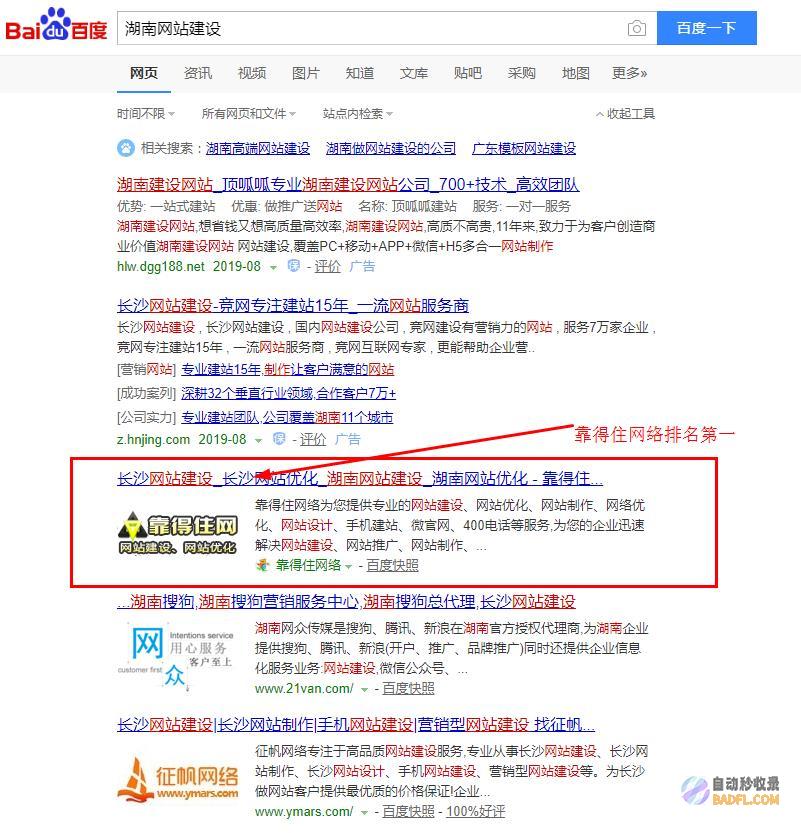Open 百度快照 for www.ymars.com result
Screen dimensions: 801x833
click(x=408, y=812)
